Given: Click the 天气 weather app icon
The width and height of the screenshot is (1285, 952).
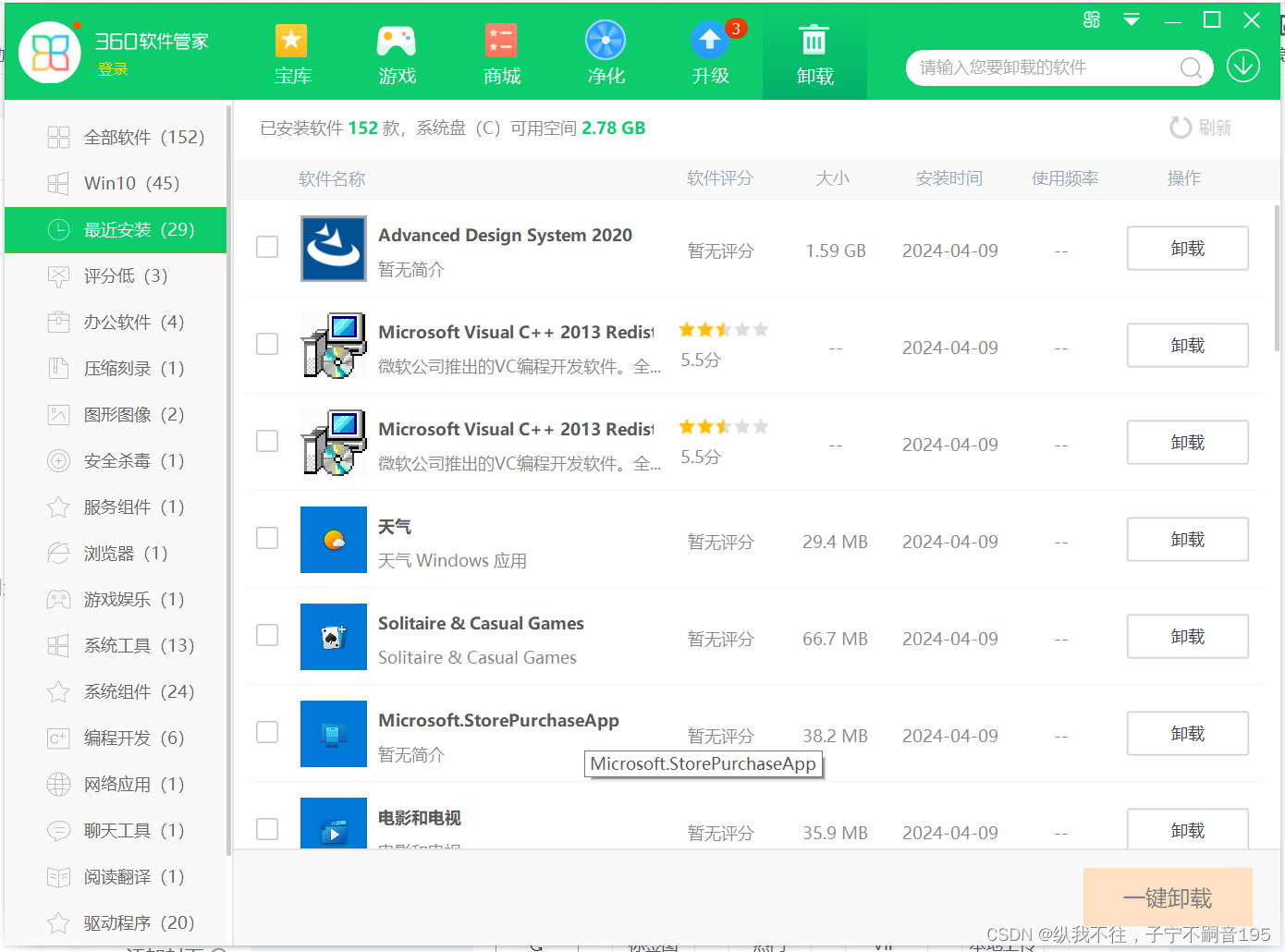Looking at the screenshot, I should (334, 540).
